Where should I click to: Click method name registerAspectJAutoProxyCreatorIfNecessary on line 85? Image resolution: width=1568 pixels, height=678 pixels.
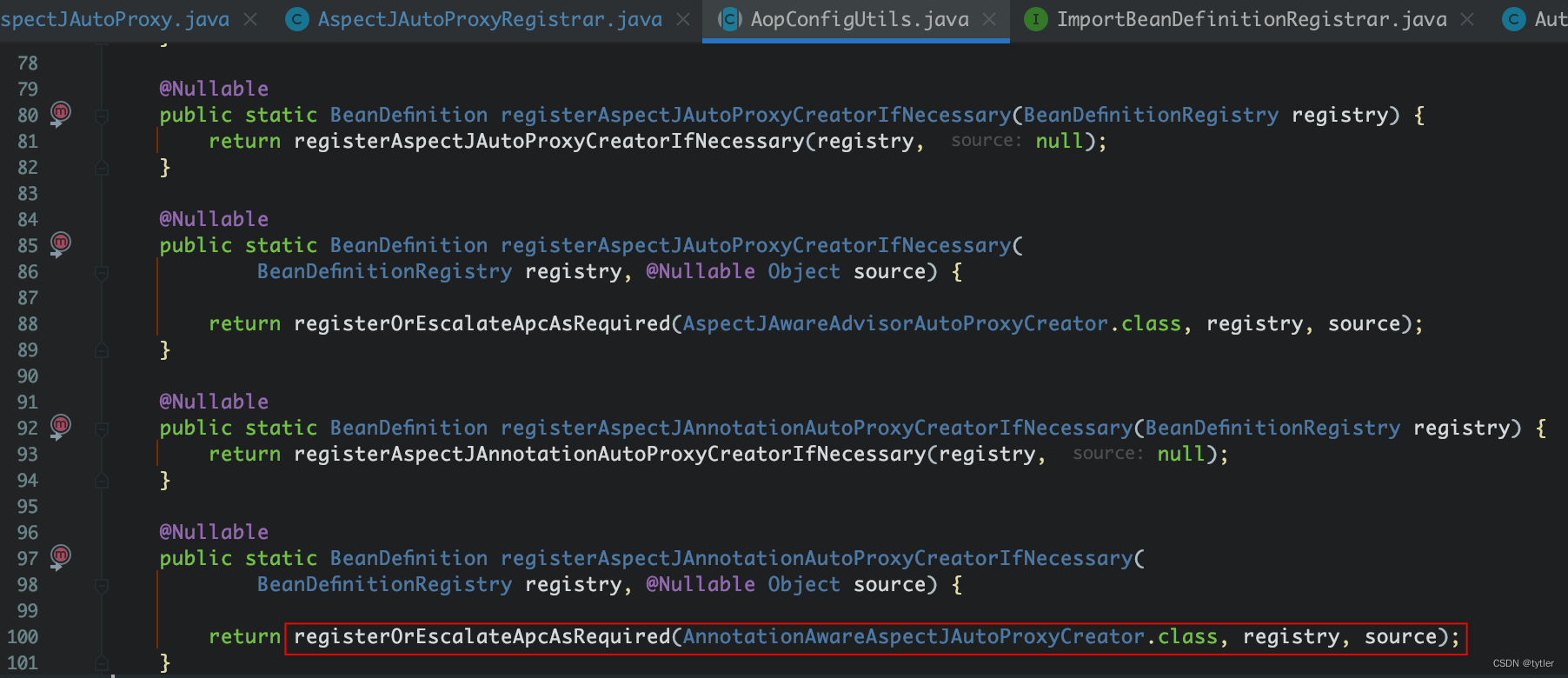pyautogui.click(x=756, y=245)
